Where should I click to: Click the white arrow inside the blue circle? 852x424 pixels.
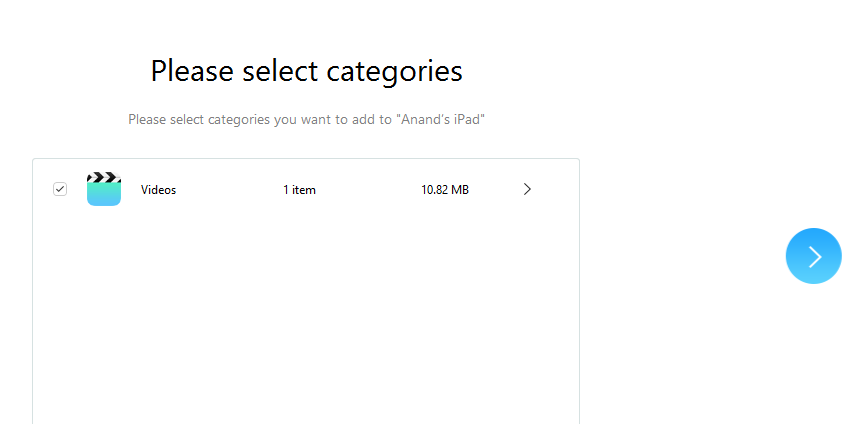pyautogui.click(x=815, y=257)
